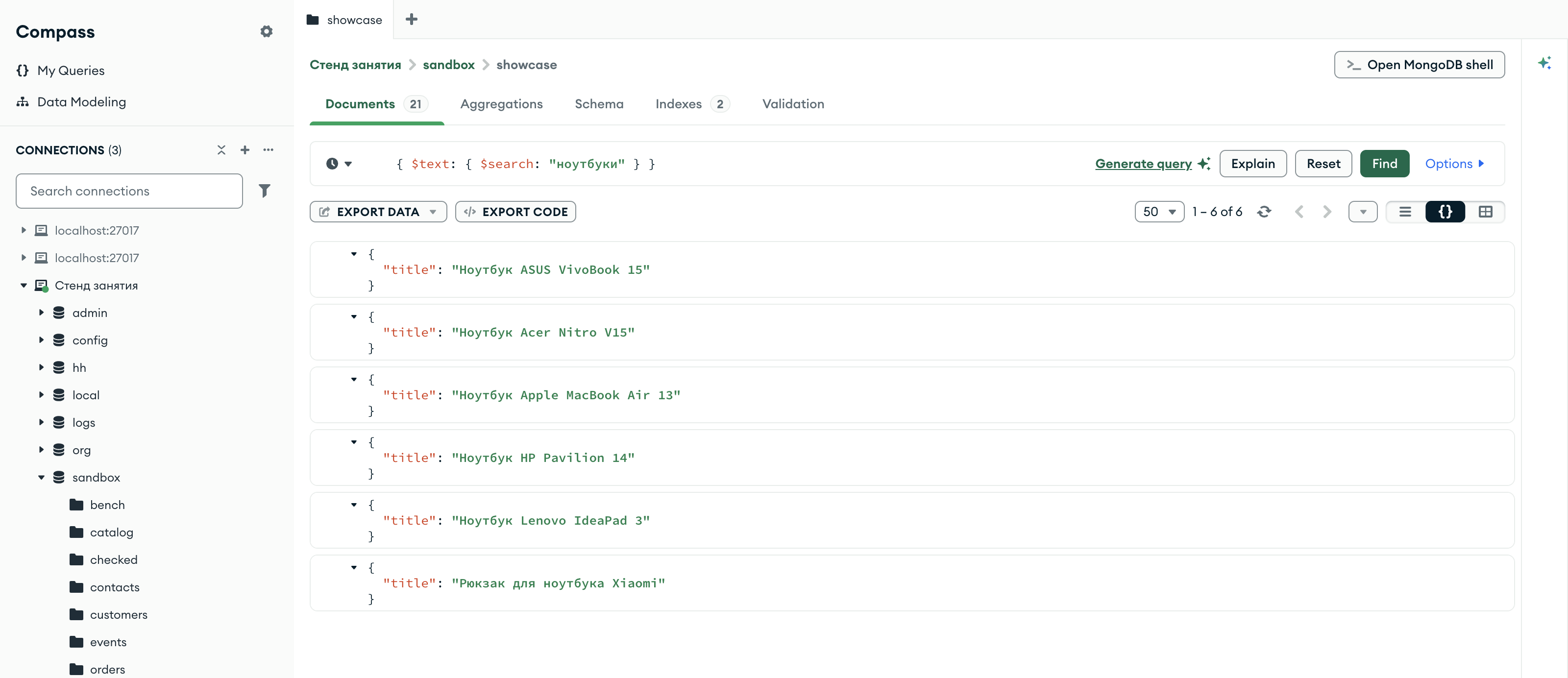This screenshot has width=1568, height=678.
Task: Open the connections filter funnel icon
Action: [x=264, y=191]
